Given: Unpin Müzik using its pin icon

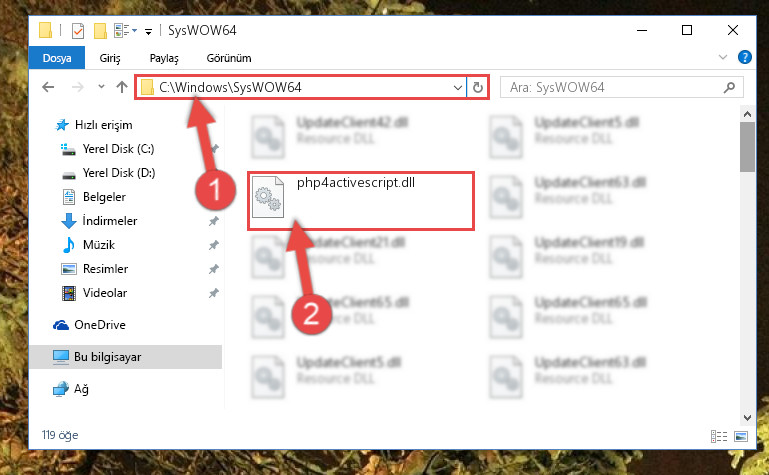Looking at the screenshot, I should pos(213,245).
